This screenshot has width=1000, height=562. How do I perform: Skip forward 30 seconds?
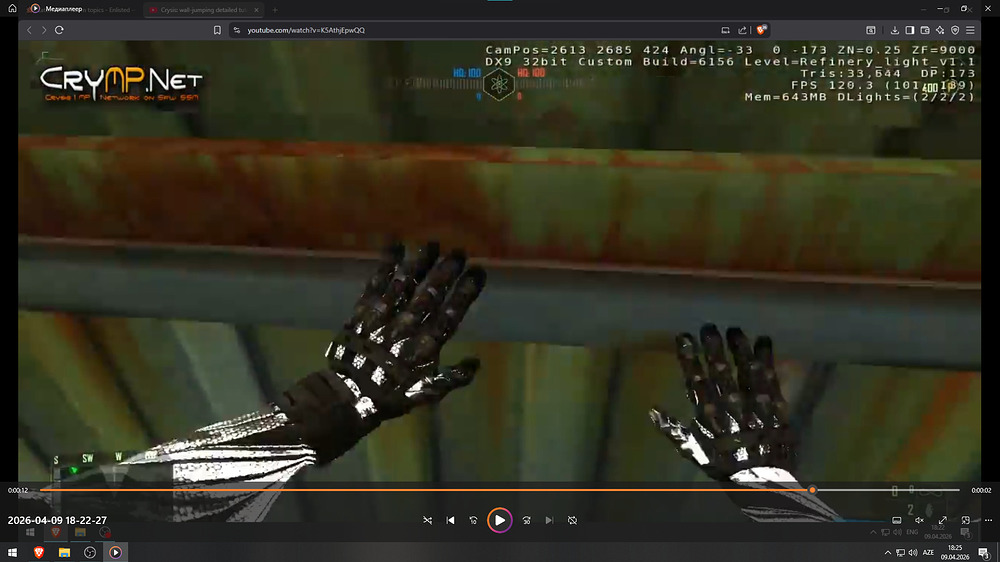click(526, 520)
